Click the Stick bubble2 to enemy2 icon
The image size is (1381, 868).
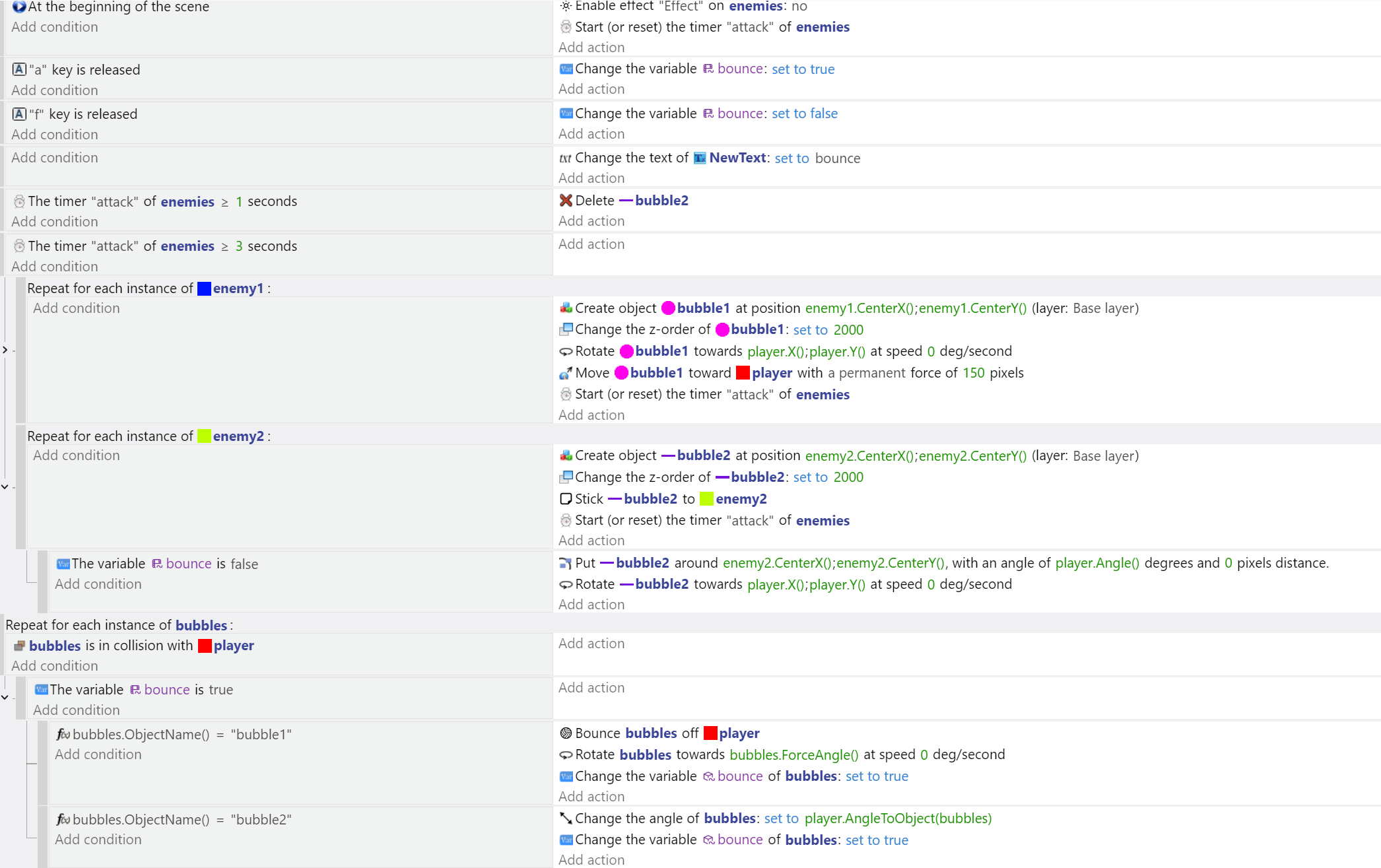pyautogui.click(x=566, y=499)
